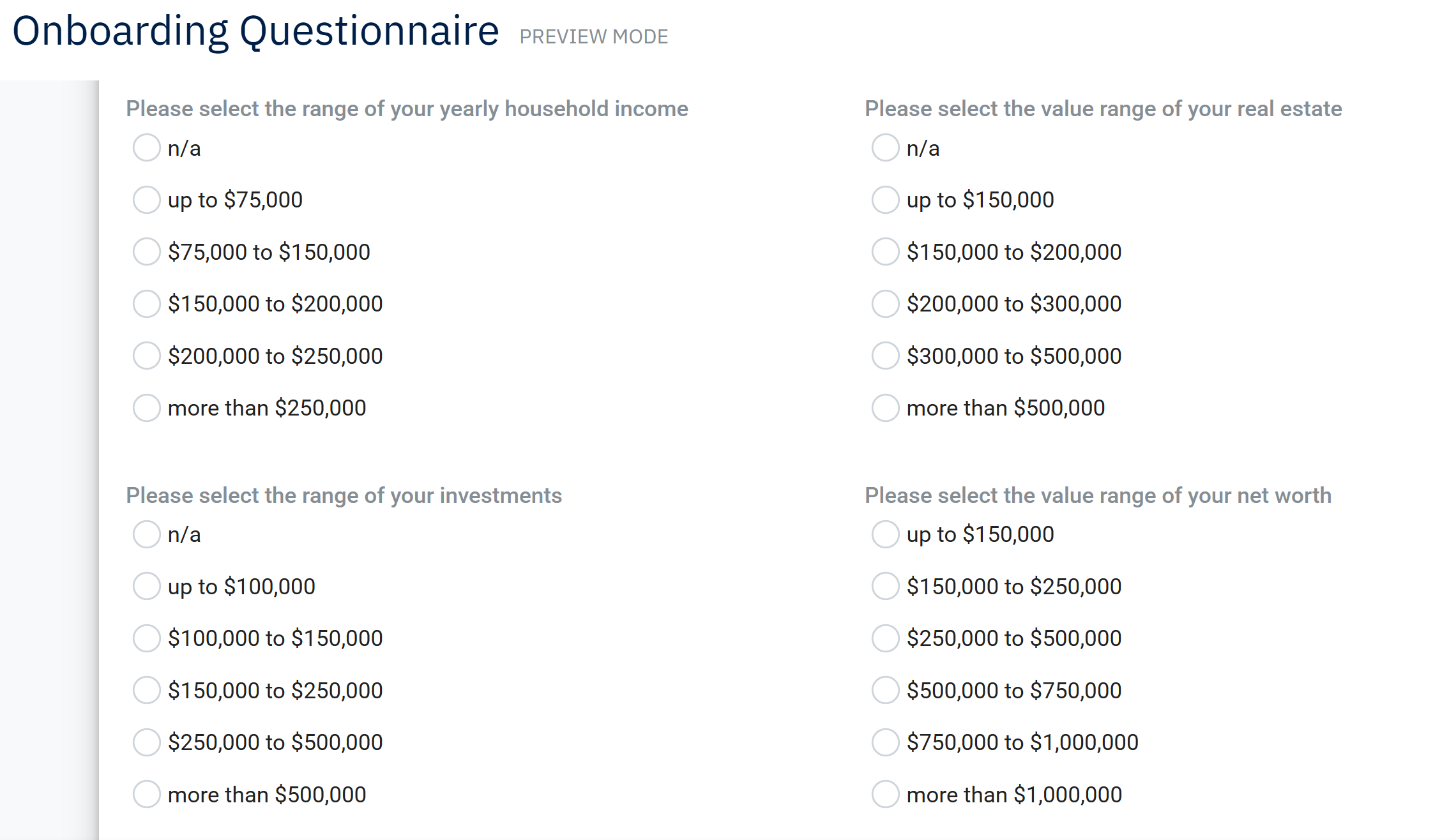Choose investments up to $100,000

146,586
